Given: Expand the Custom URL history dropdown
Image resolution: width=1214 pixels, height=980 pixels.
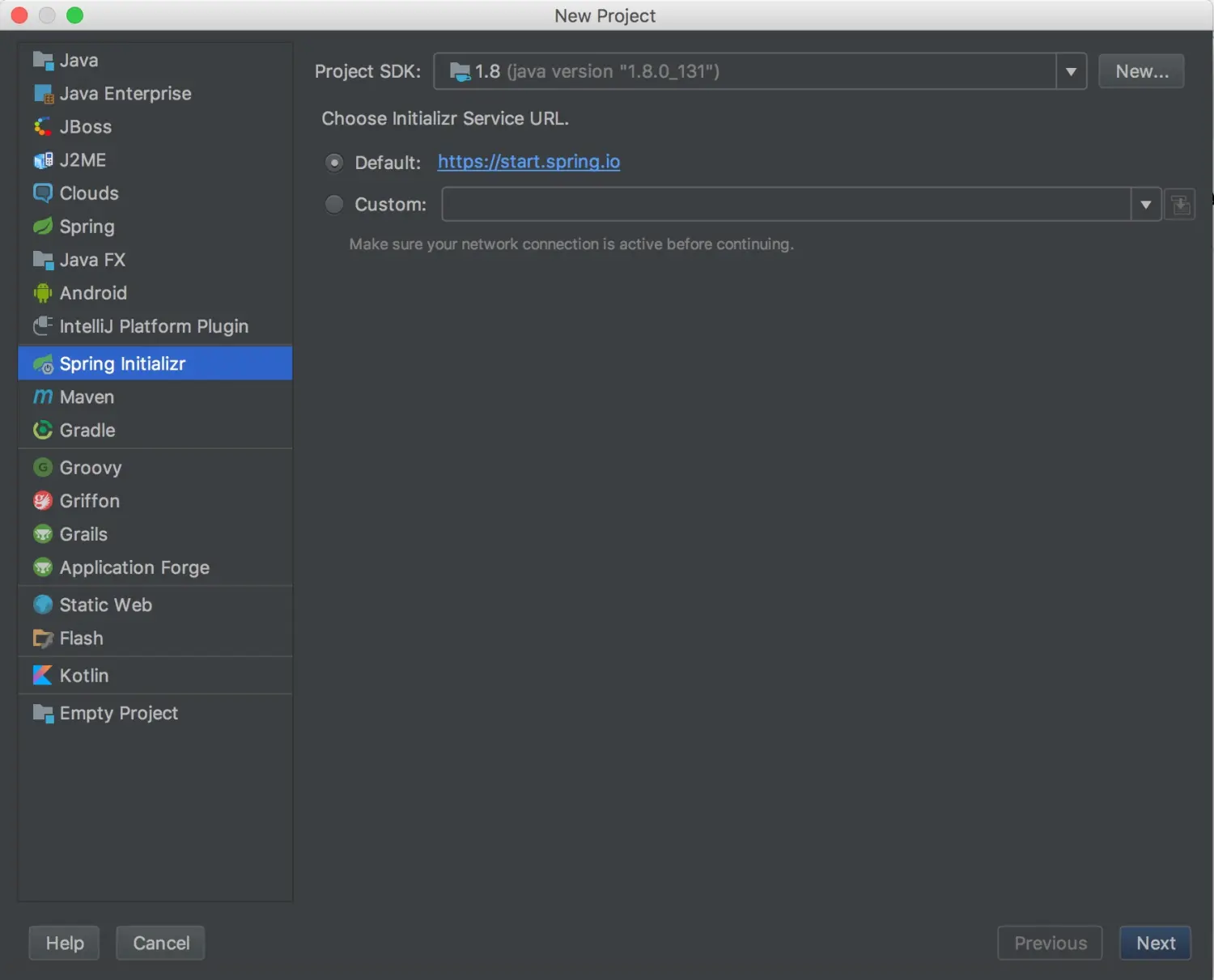Looking at the screenshot, I should click(1146, 204).
